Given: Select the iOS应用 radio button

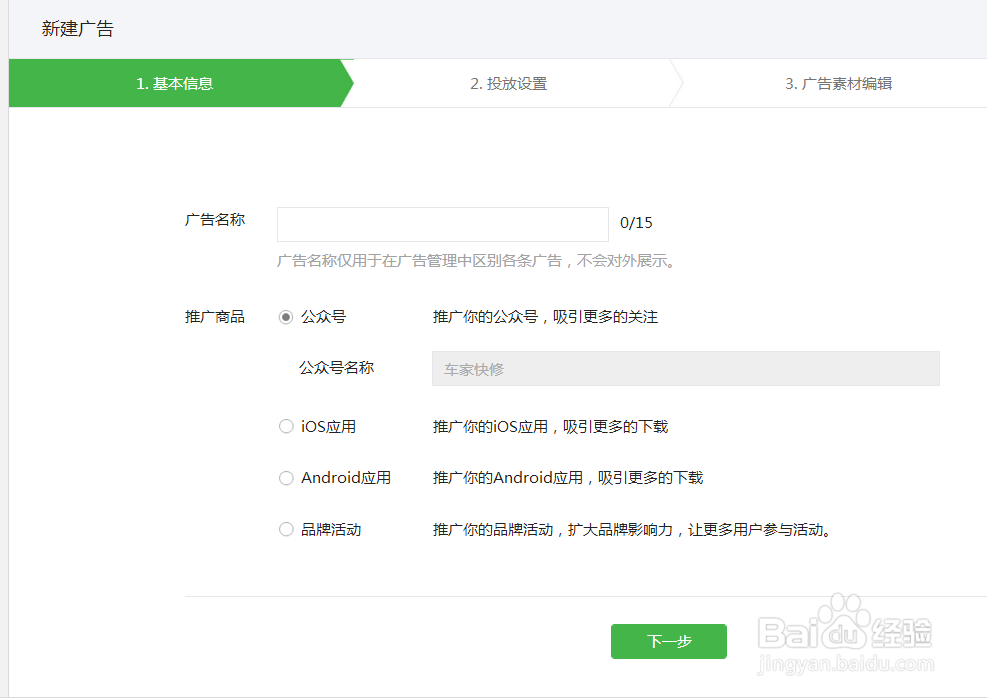Looking at the screenshot, I should [286, 427].
